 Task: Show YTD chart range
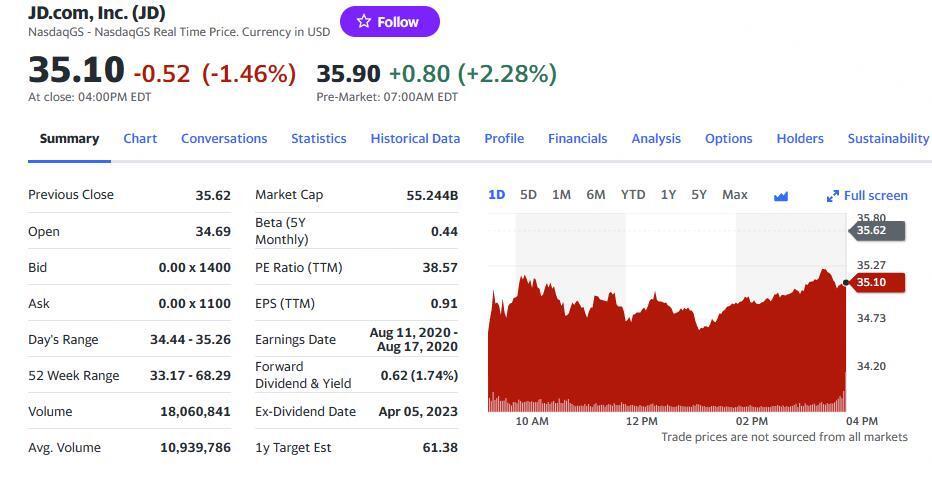coord(632,195)
